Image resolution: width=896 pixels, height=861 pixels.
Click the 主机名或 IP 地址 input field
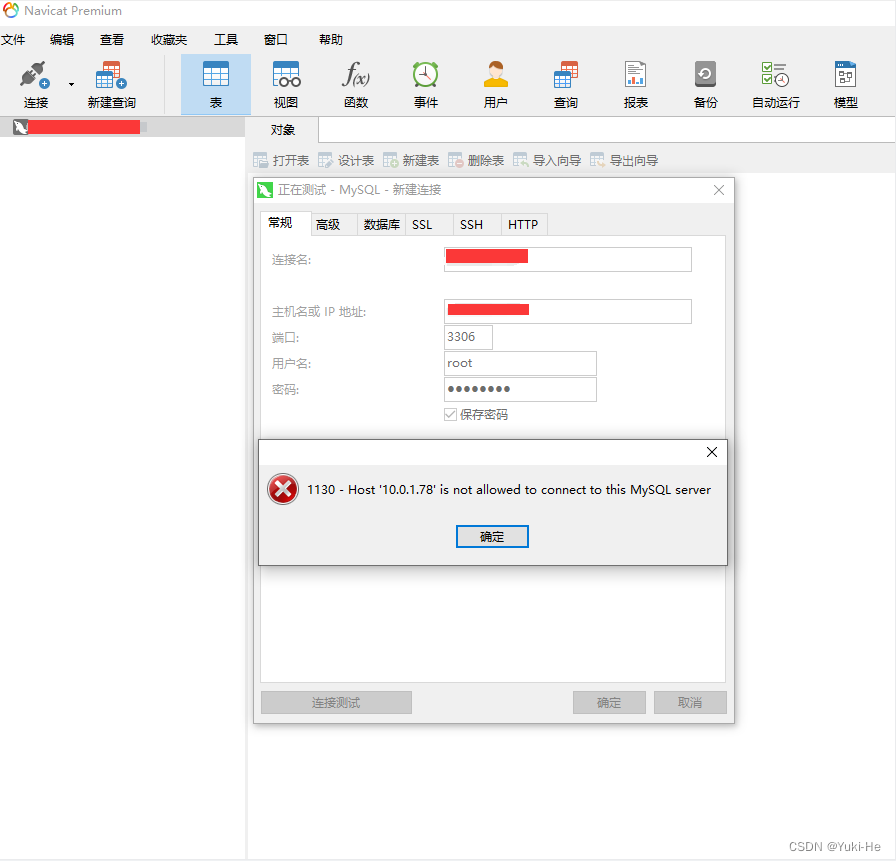[567, 311]
